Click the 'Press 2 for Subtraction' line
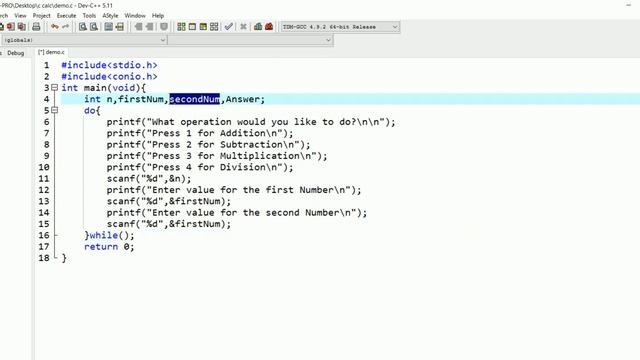This screenshot has width=640, height=360. 209,144
